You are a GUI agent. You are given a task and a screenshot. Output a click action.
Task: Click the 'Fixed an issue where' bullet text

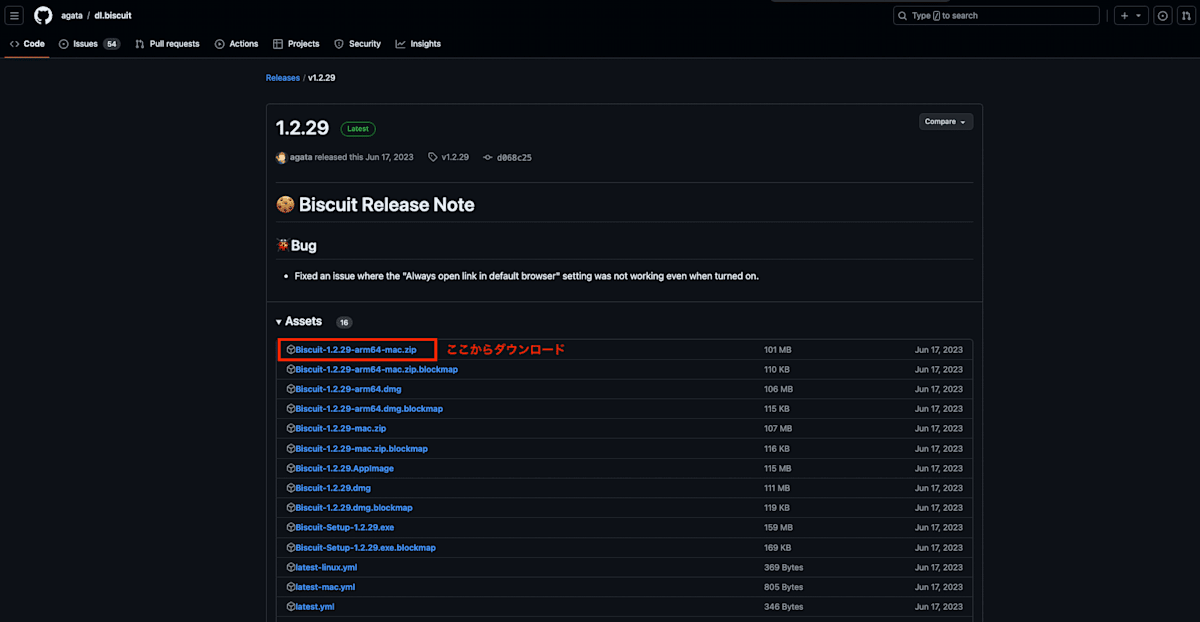point(527,276)
